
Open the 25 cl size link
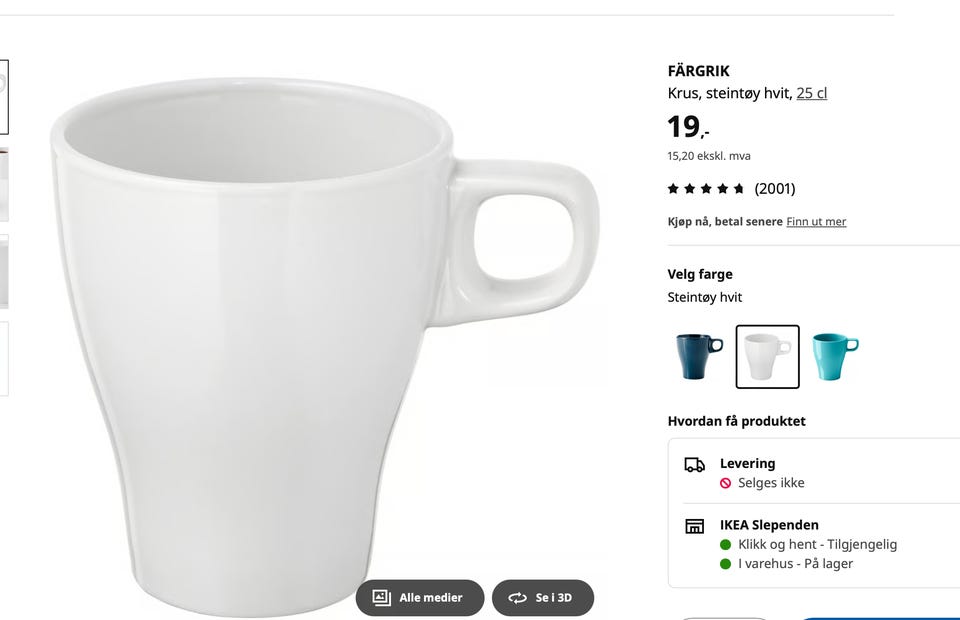(811, 93)
